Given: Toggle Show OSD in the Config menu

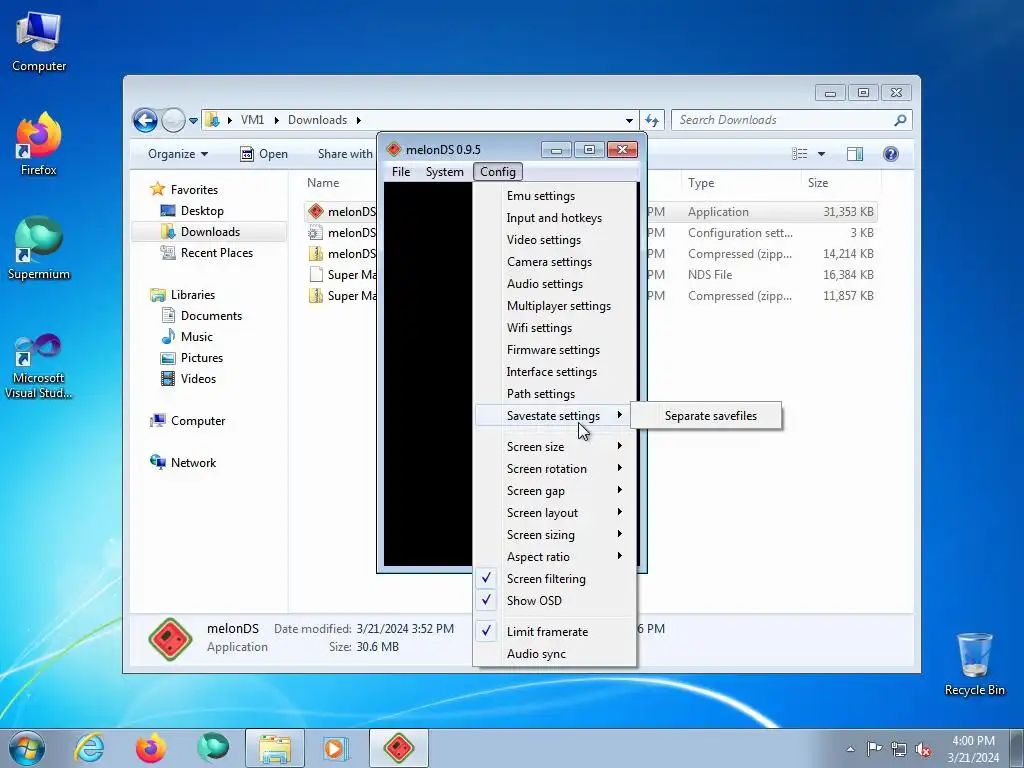Looking at the screenshot, I should point(555,601).
